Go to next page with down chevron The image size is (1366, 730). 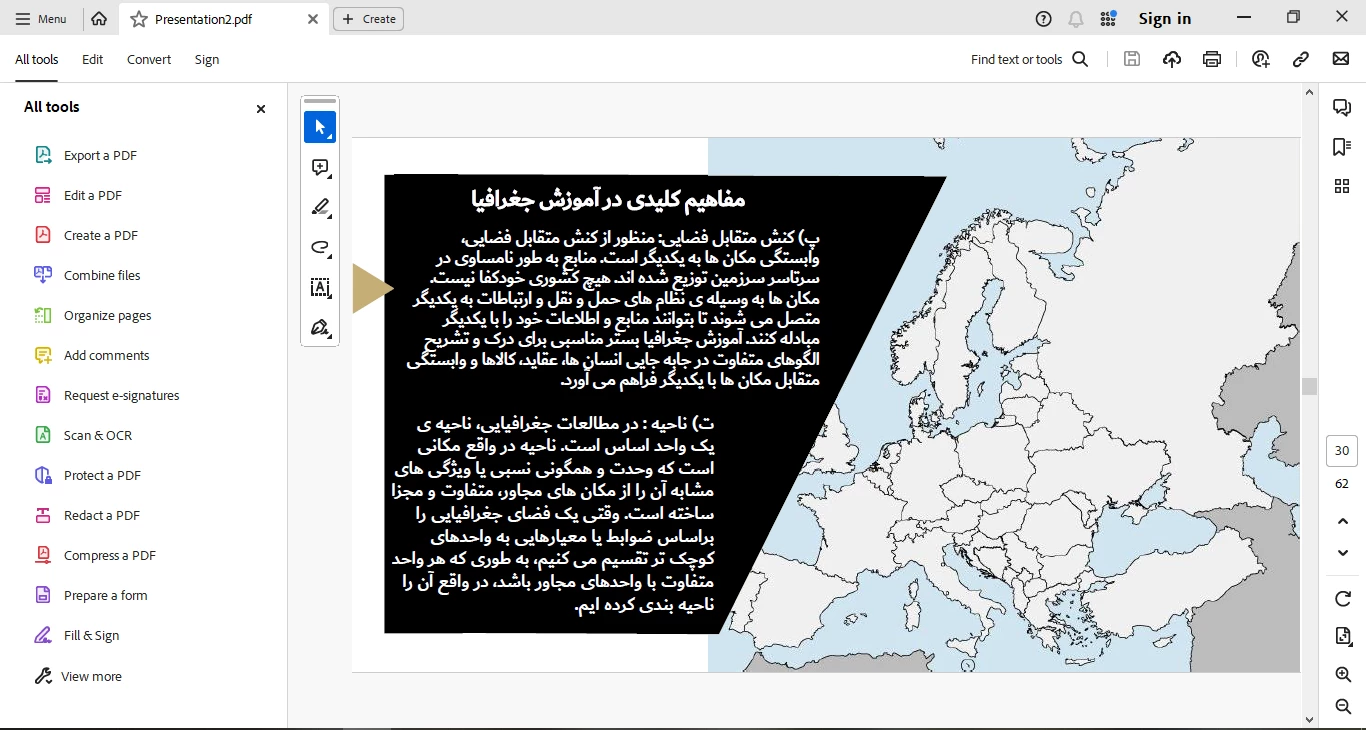click(1343, 553)
